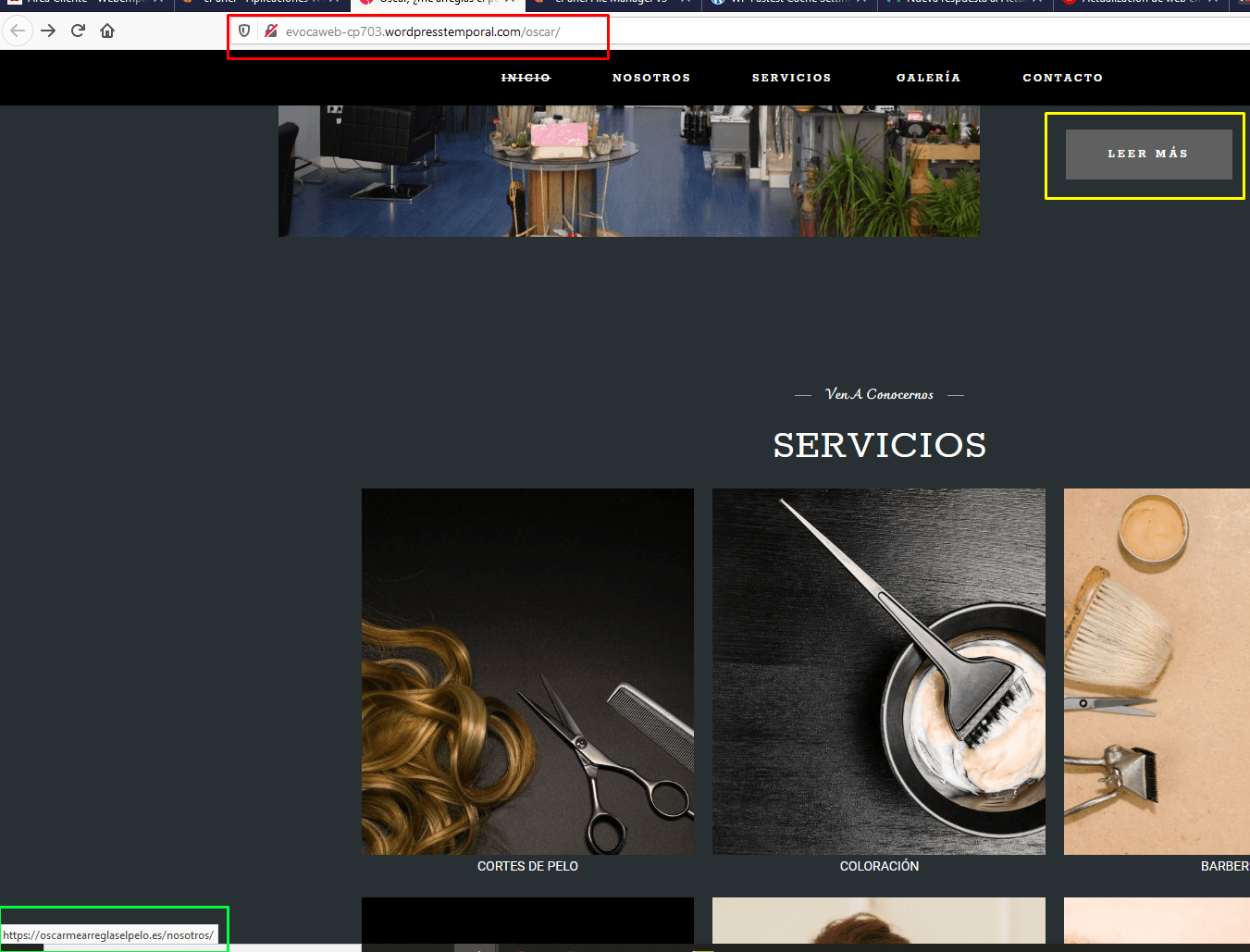Open the hair dye bowl and brush image
Screen dimensions: 1250x952
pos(879,672)
